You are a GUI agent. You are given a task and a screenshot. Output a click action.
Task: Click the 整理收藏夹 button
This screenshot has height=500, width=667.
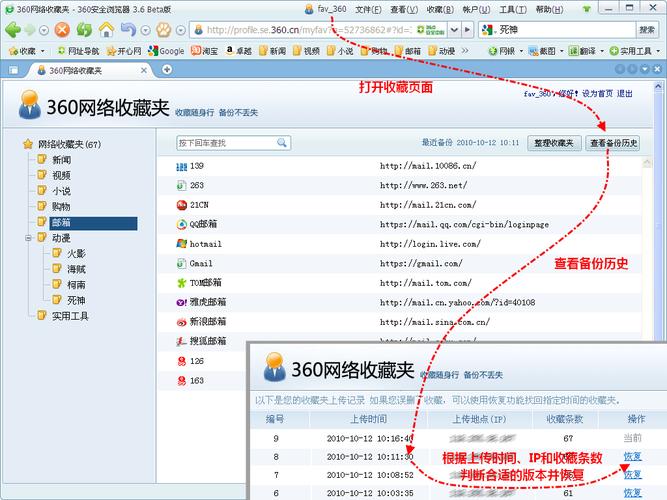tap(555, 143)
